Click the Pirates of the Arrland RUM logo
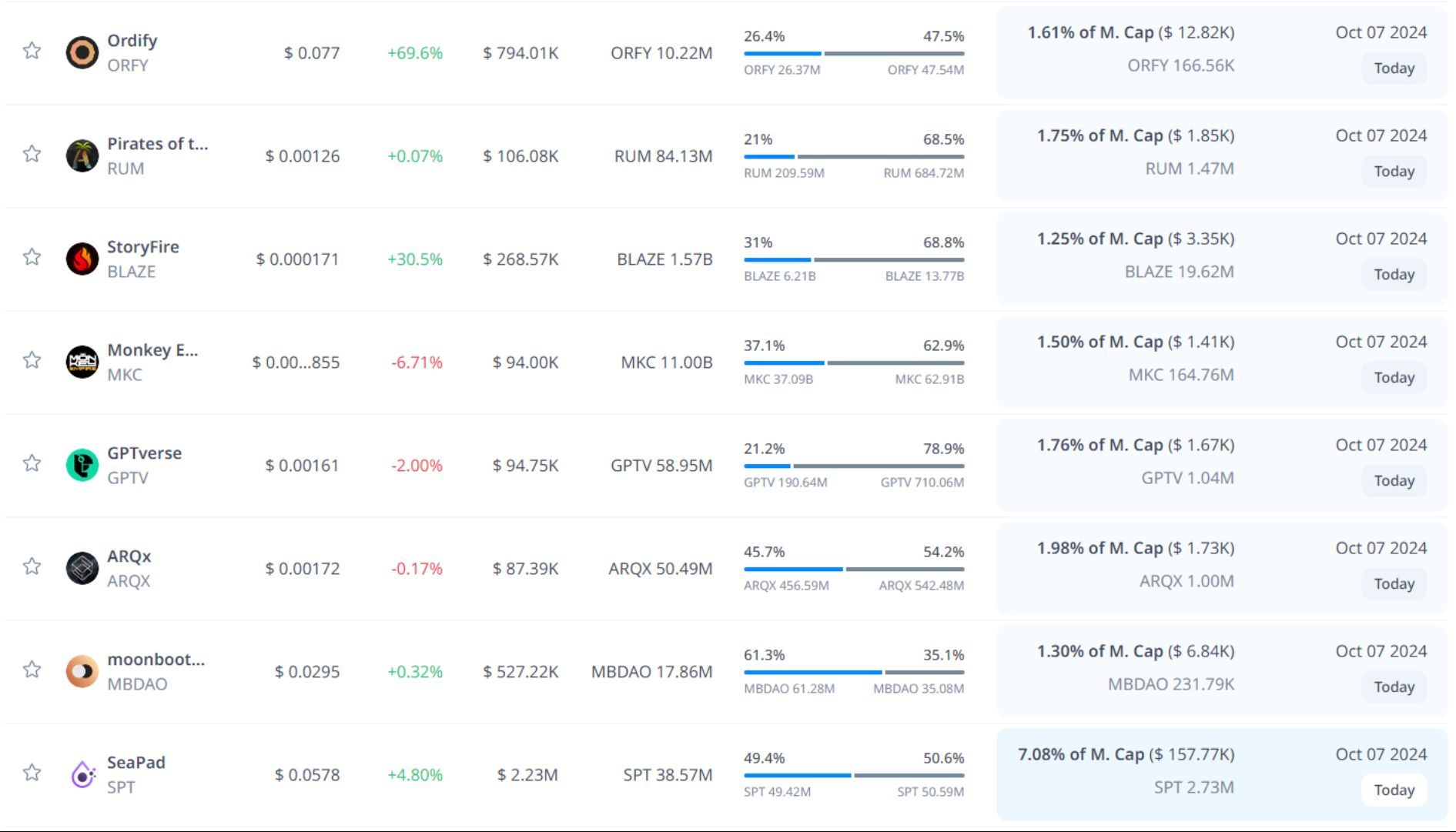 pyautogui.click(x=82, y=155)
